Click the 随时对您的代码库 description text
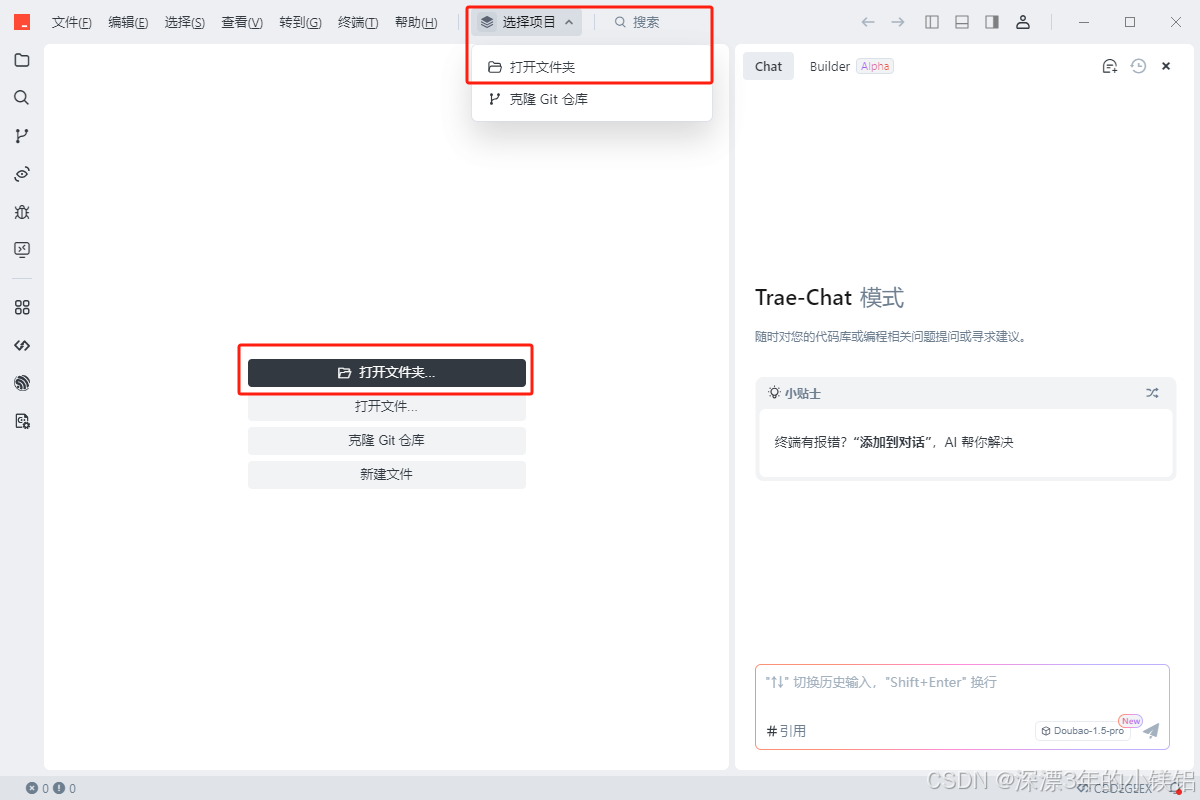The width and height of the screenshot is (1200, 800). (x=890, y=337)
